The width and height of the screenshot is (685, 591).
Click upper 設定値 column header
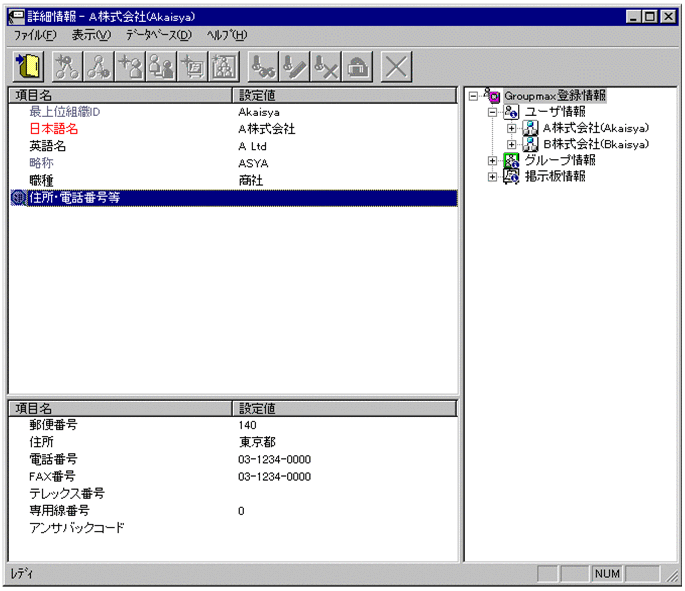click(x=344, y=95)
